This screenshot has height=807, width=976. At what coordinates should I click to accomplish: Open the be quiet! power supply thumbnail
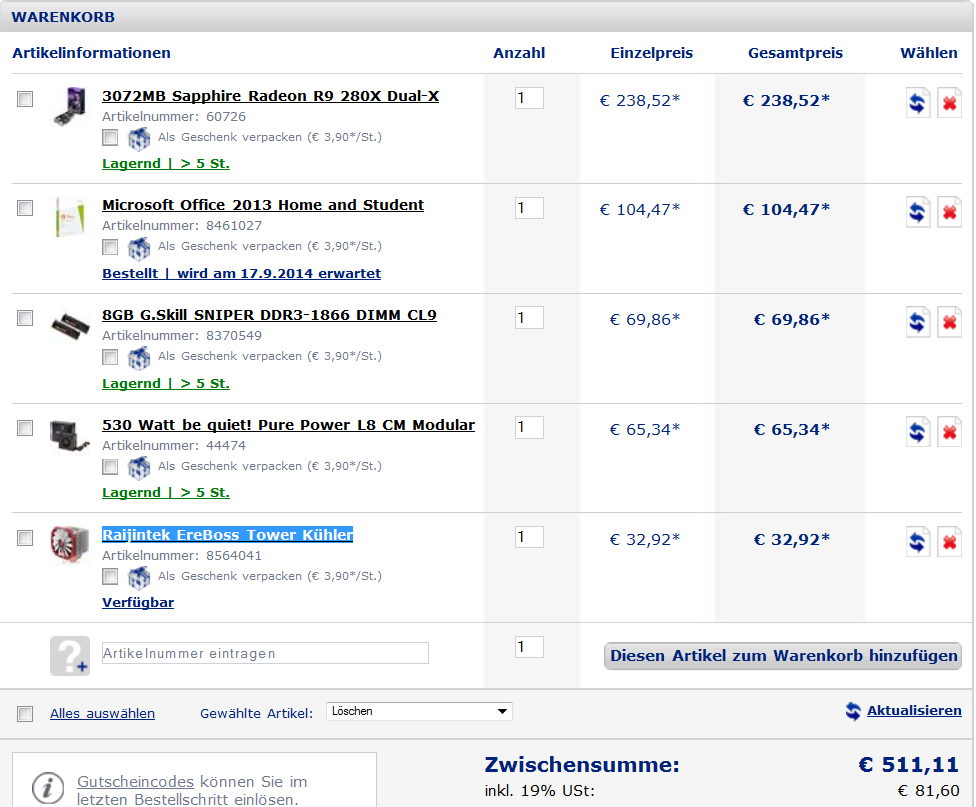(x=69, y=436)
